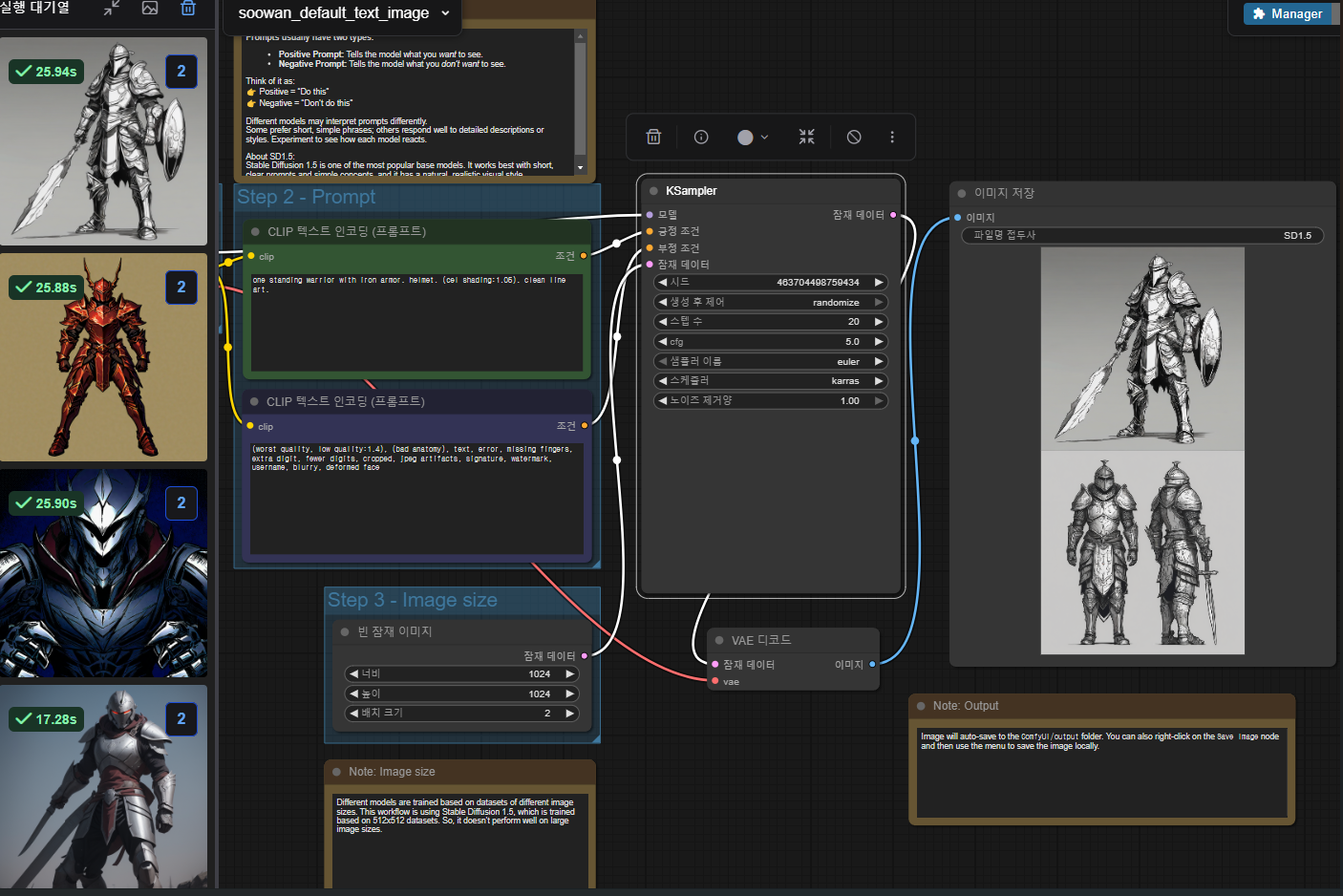Open the soowan_default_text_image workflow tab

point(333,13)
